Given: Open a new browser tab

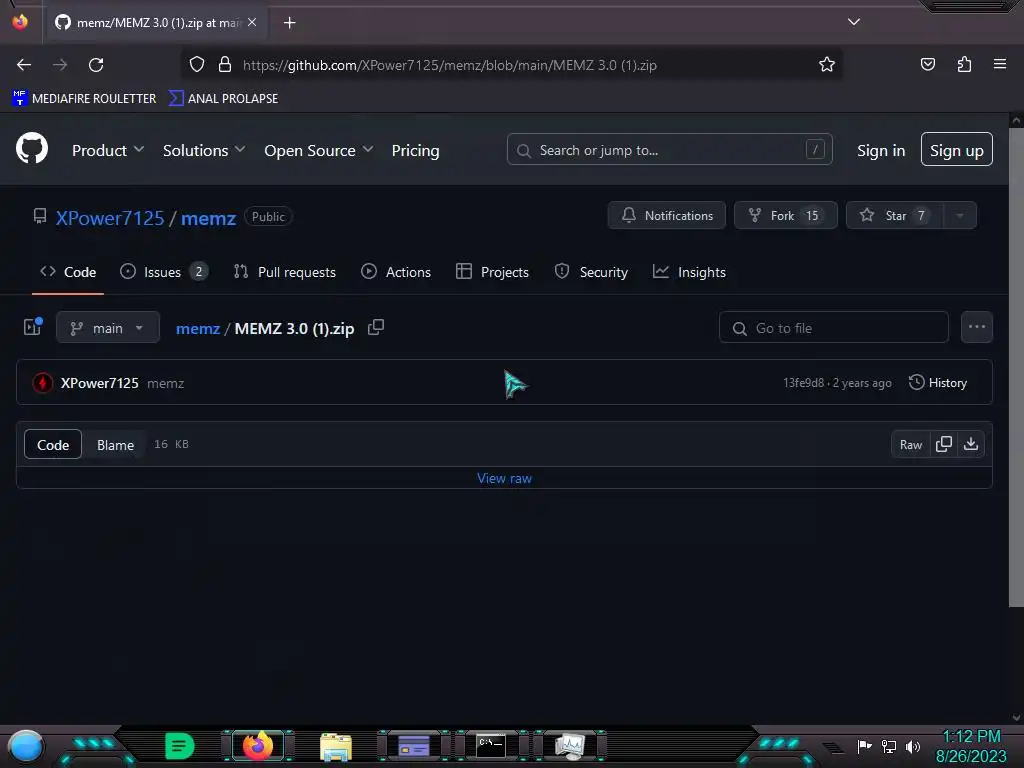Looking at the screenshot, I should tap(289, 23).
